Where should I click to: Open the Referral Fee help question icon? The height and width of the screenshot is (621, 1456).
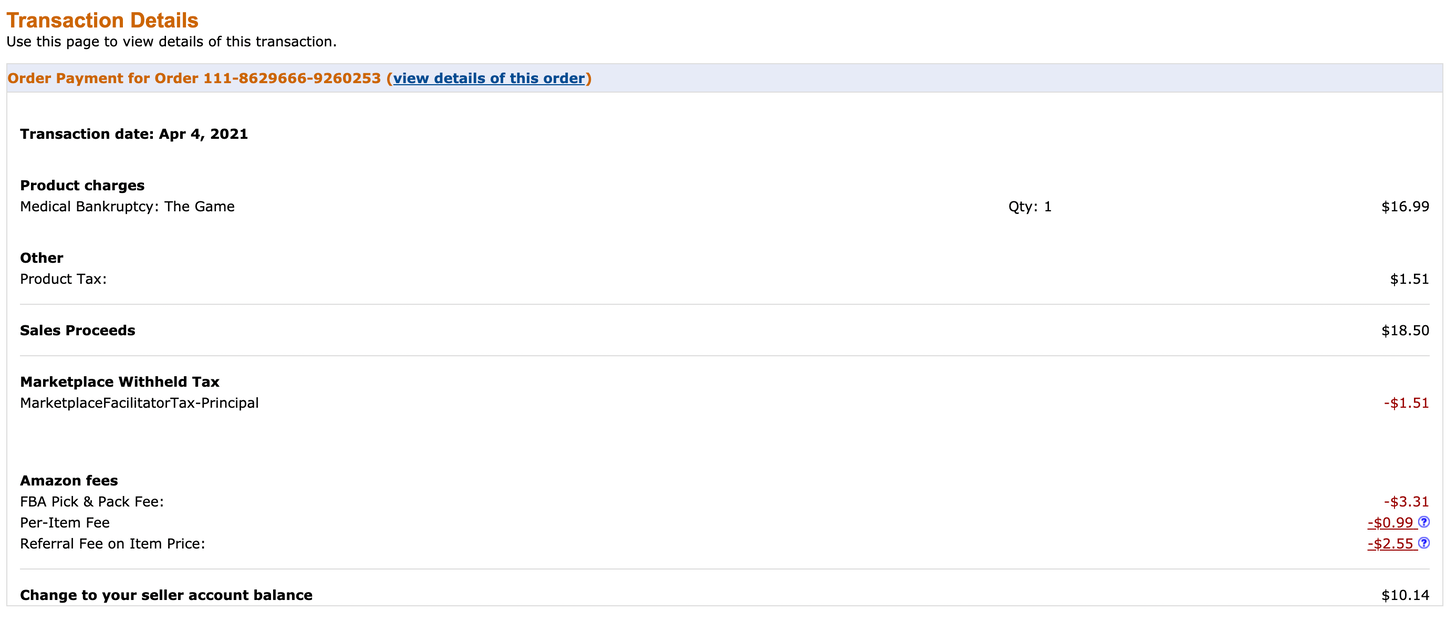(1424, 543)
